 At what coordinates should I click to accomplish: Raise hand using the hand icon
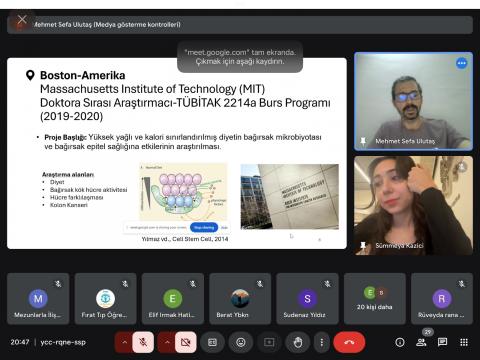click(x=298, y=342)
